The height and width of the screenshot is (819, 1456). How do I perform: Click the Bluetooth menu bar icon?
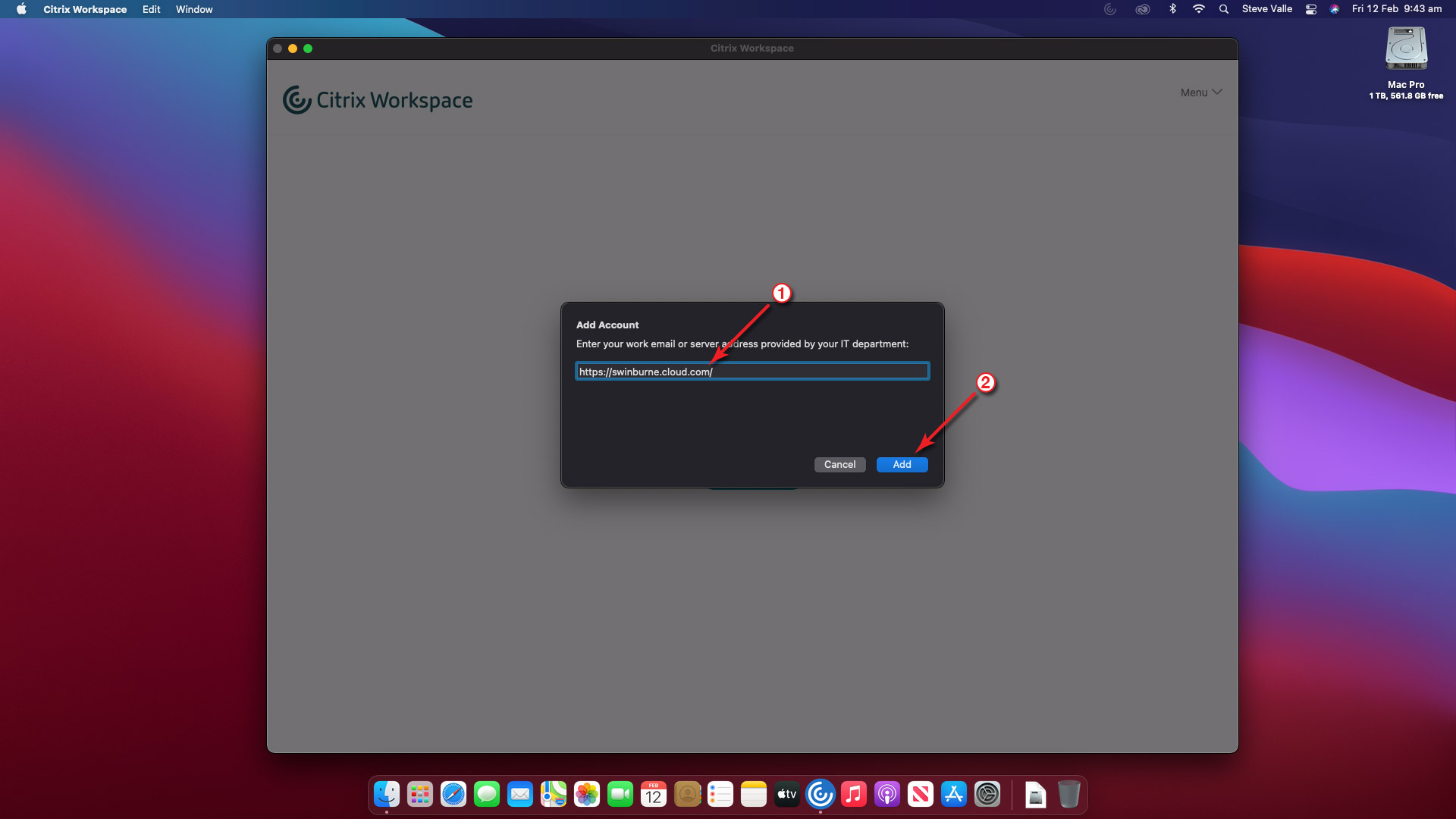pos(1172,9)
